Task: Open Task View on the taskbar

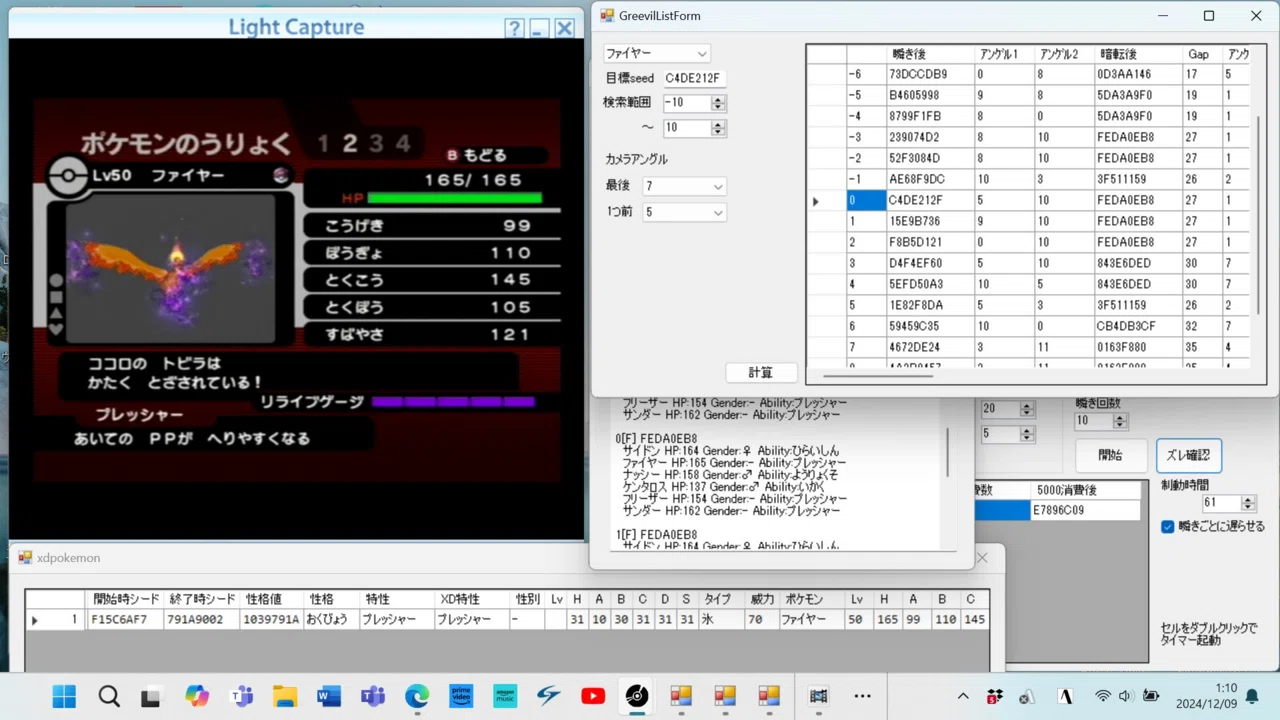Action: pyautogui.click(x=151, y=696)
